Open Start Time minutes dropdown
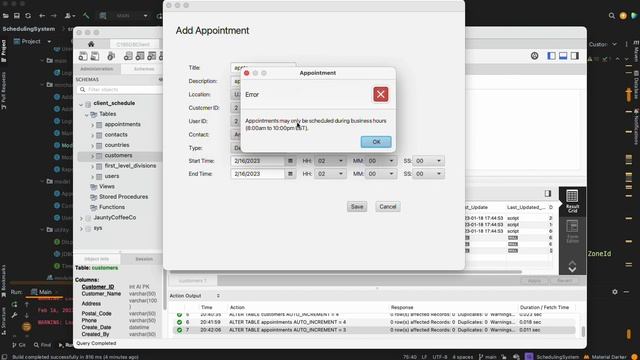640x360 pixels. point(381,161)
